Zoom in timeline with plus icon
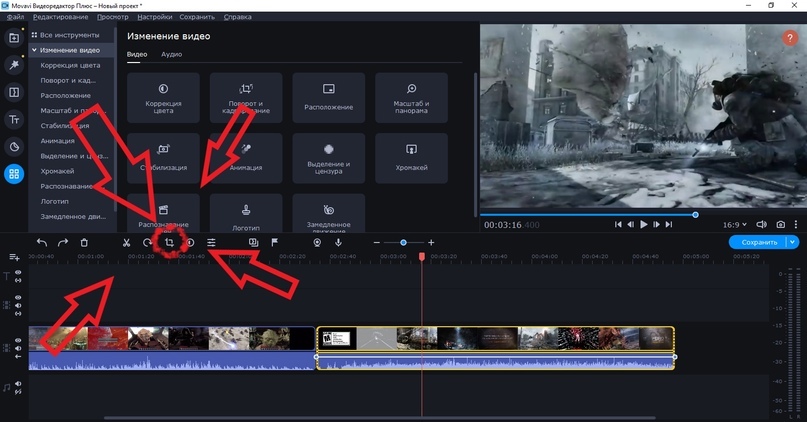 [x=431, y=242]
